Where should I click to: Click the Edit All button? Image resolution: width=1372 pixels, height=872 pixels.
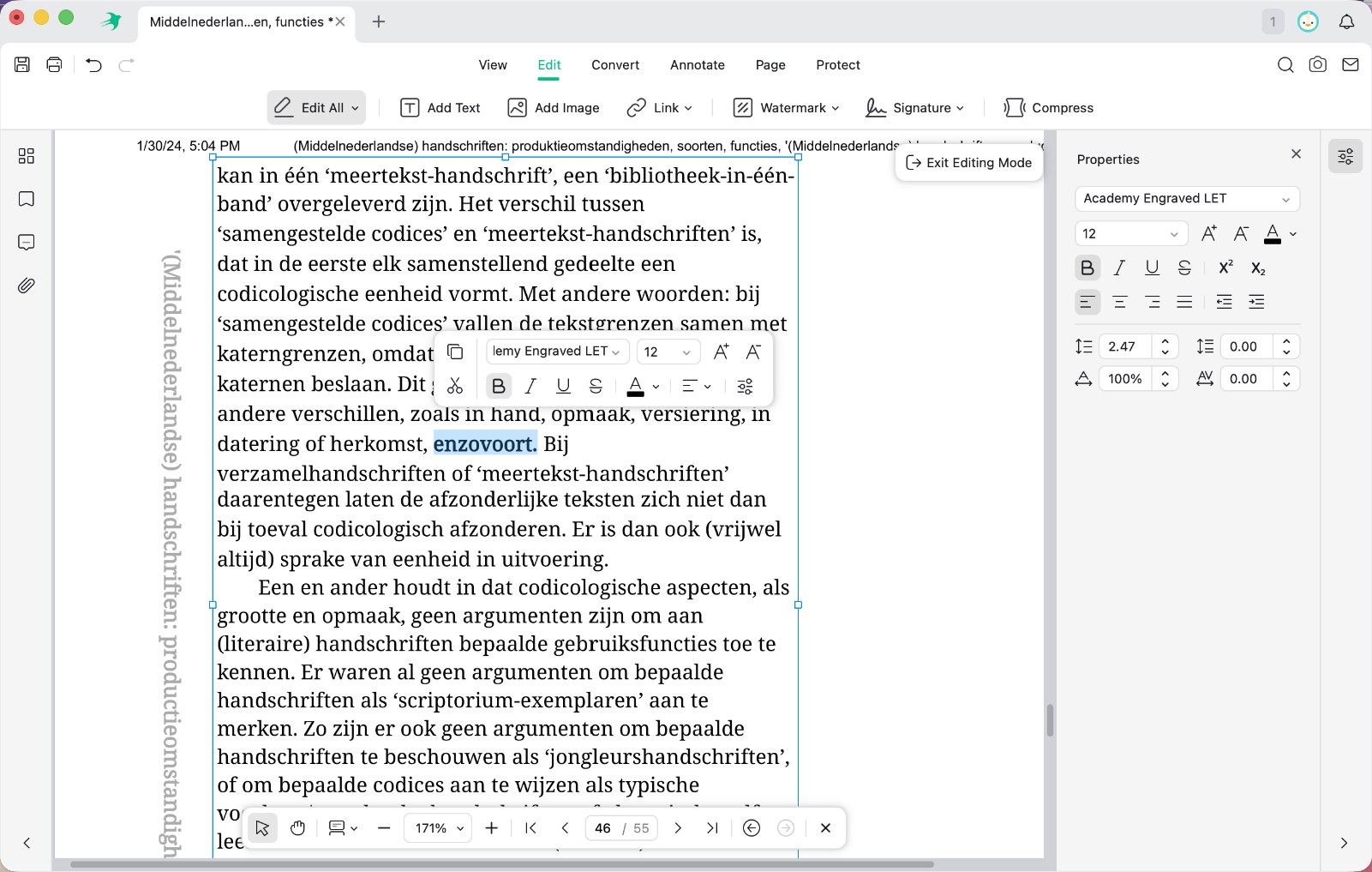tap(315, 106)
